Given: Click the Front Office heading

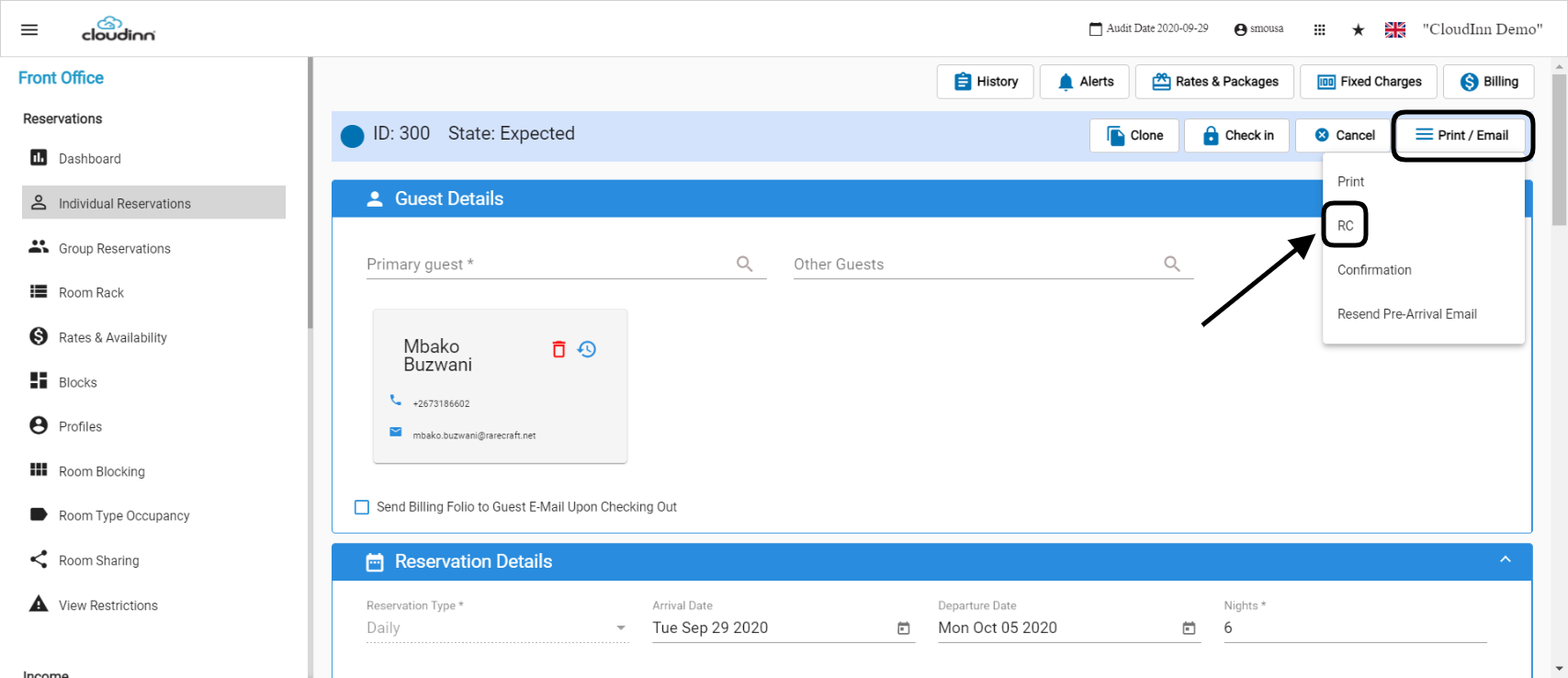Looking at the screenshot, I should pos(61,78).
